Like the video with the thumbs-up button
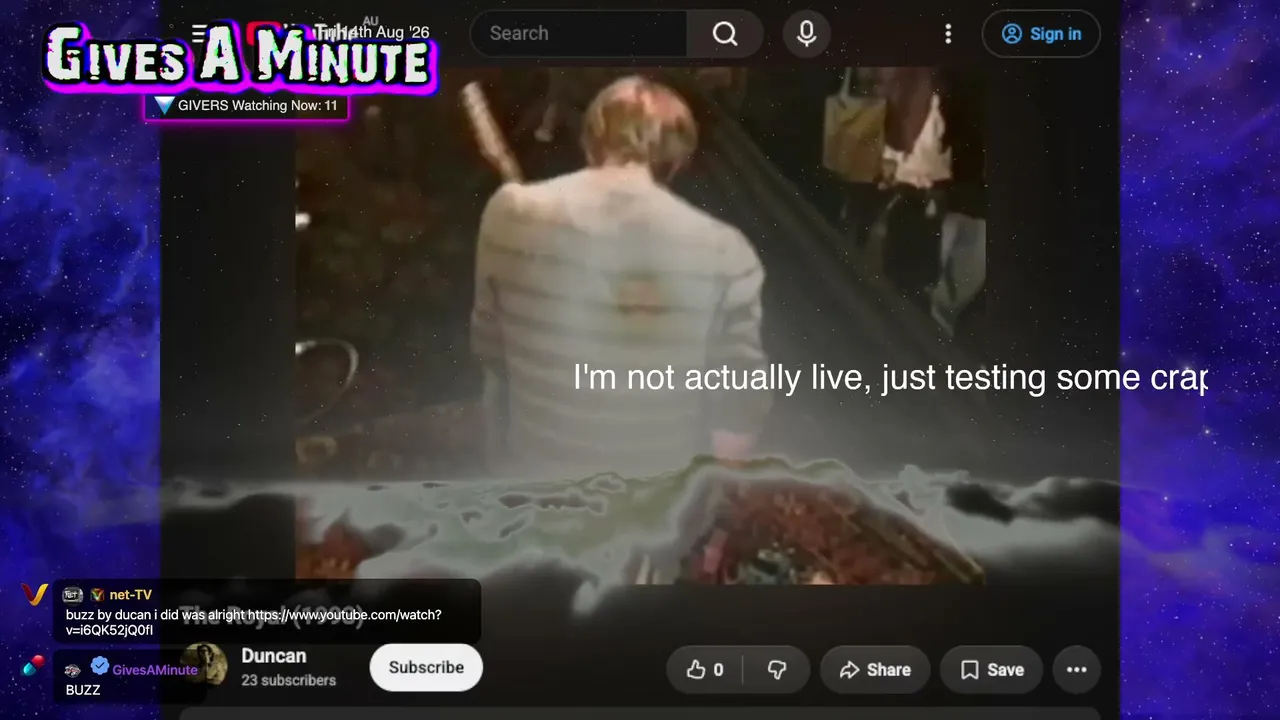This screenshot has height=720, width=1280. tap(705, 670)
